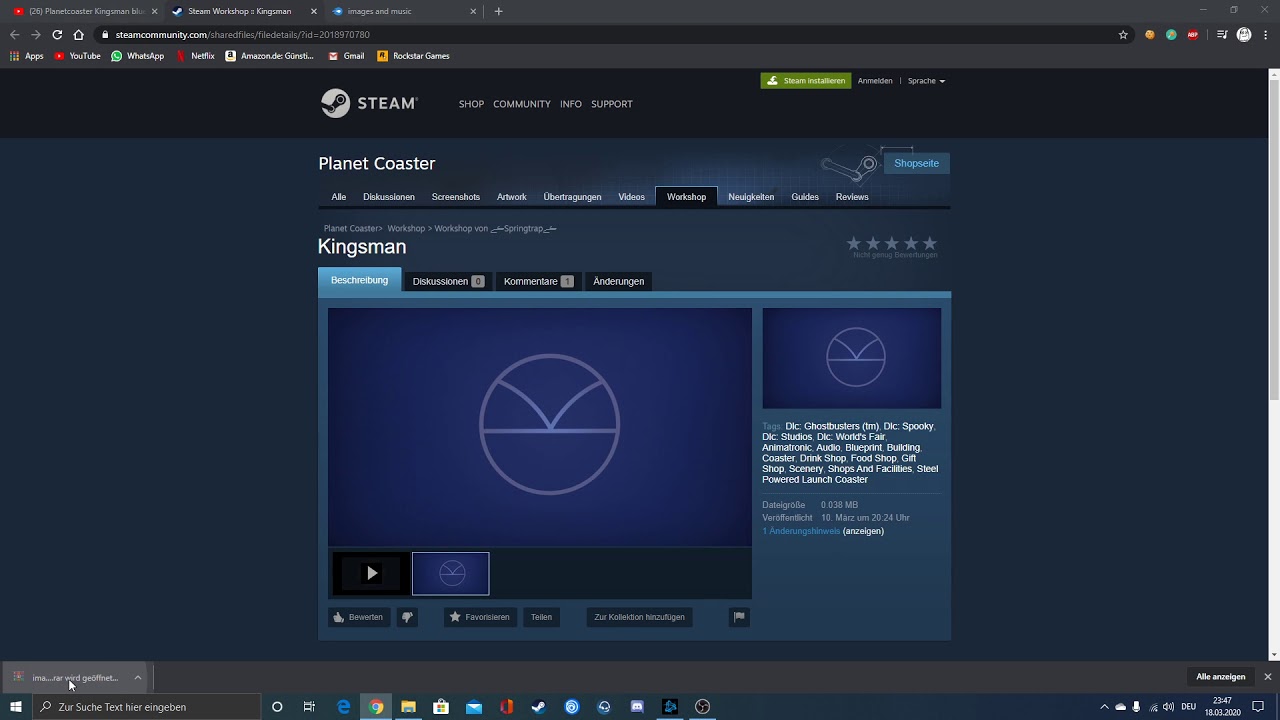The width and height of the screenshot is (1280, 720).
Task: Open the Guides hub tab
Action: [805, 197]
